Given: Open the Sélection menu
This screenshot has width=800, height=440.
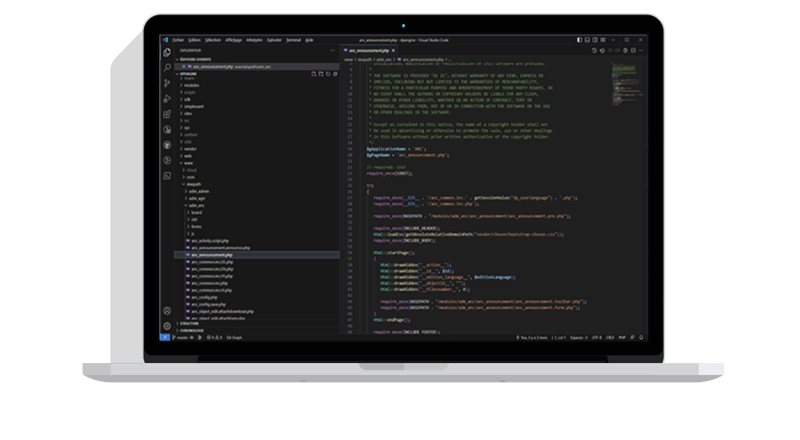Looking at the screenshot, I should (213, 40).
